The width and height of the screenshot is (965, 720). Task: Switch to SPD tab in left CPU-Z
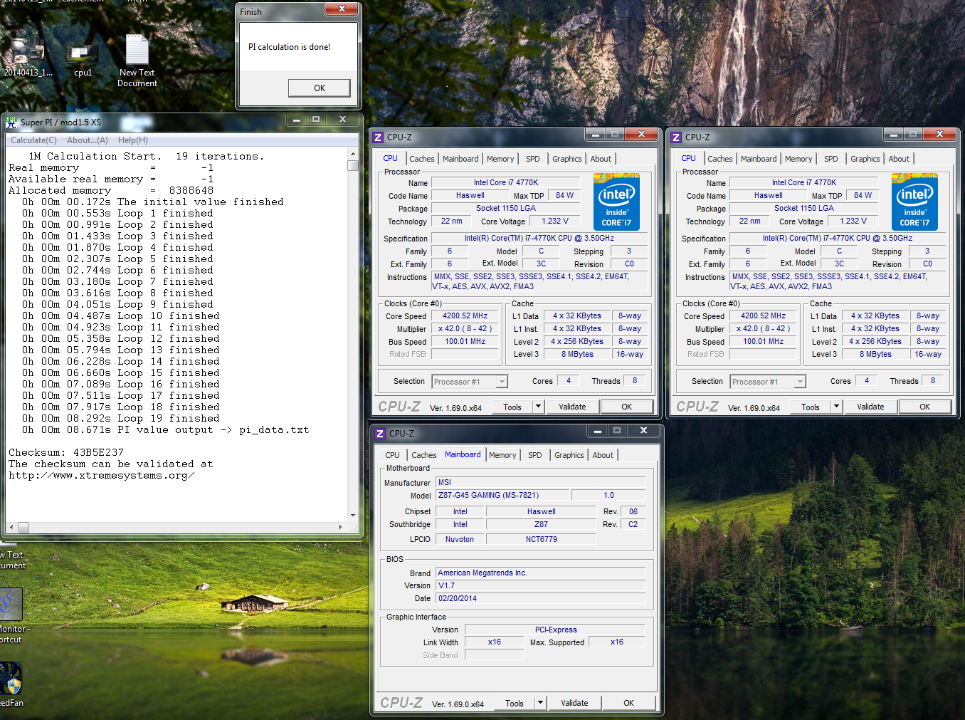533,159
